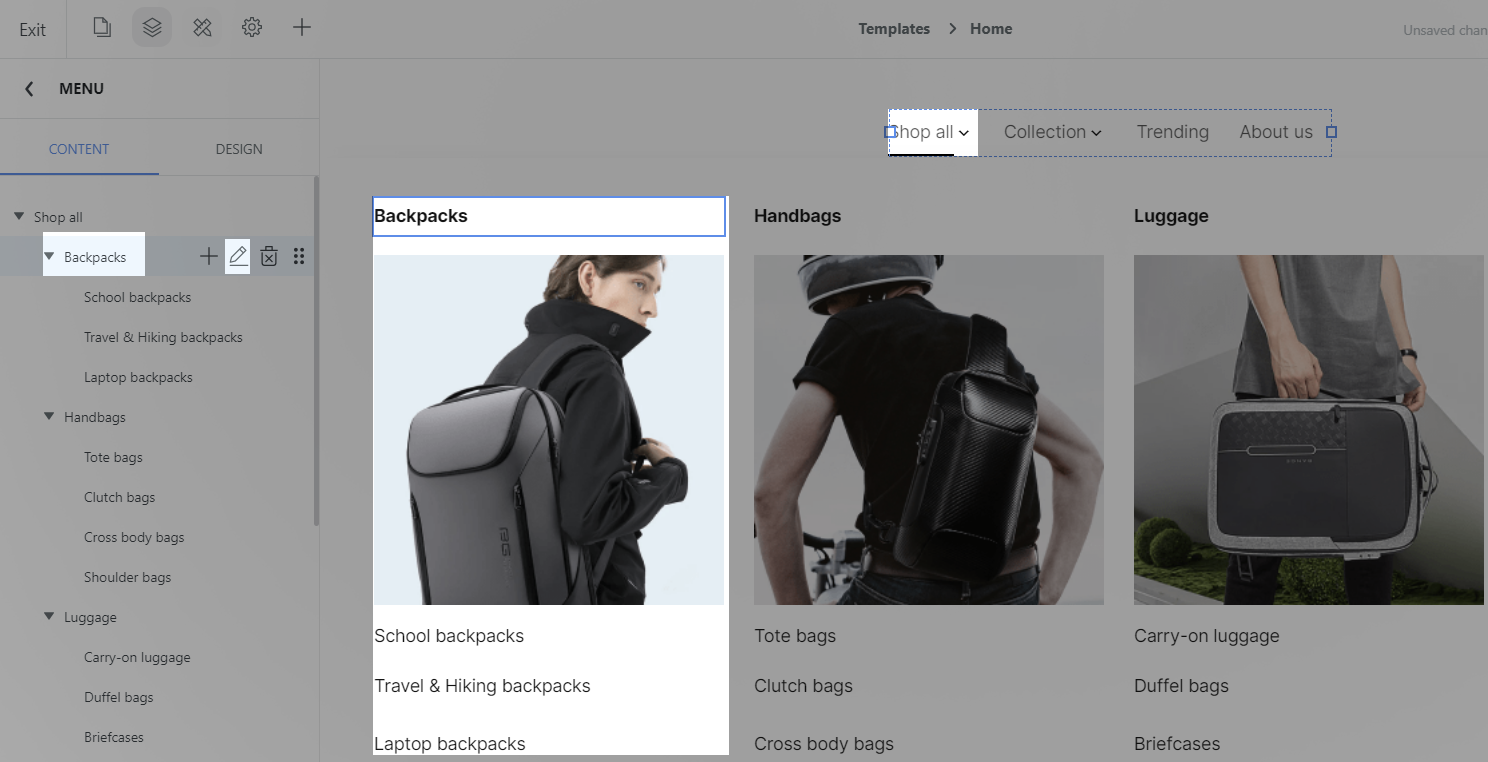Collapse the Handbags tree node

pos(49,416)
